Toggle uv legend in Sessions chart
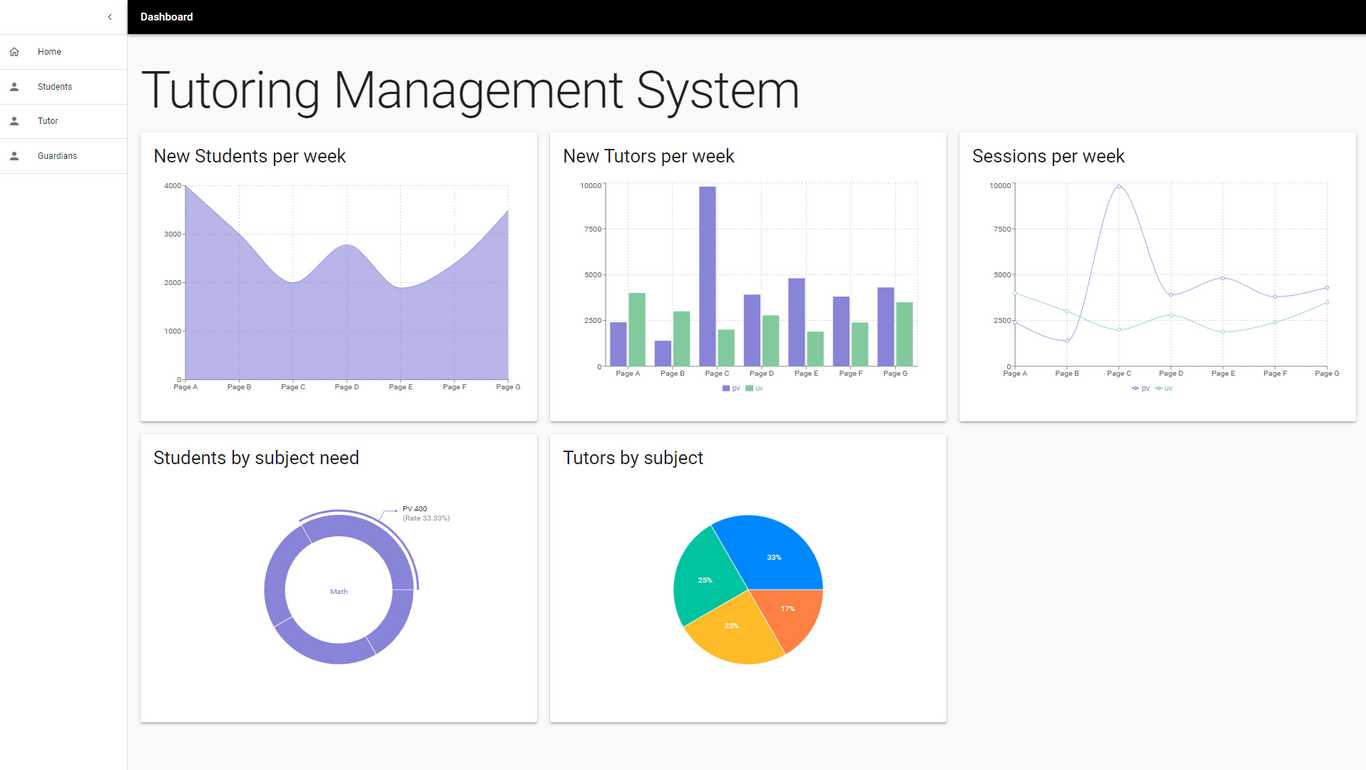Image resolution: width=1366 pixels, height=770 pixels. click(1164, 388)
